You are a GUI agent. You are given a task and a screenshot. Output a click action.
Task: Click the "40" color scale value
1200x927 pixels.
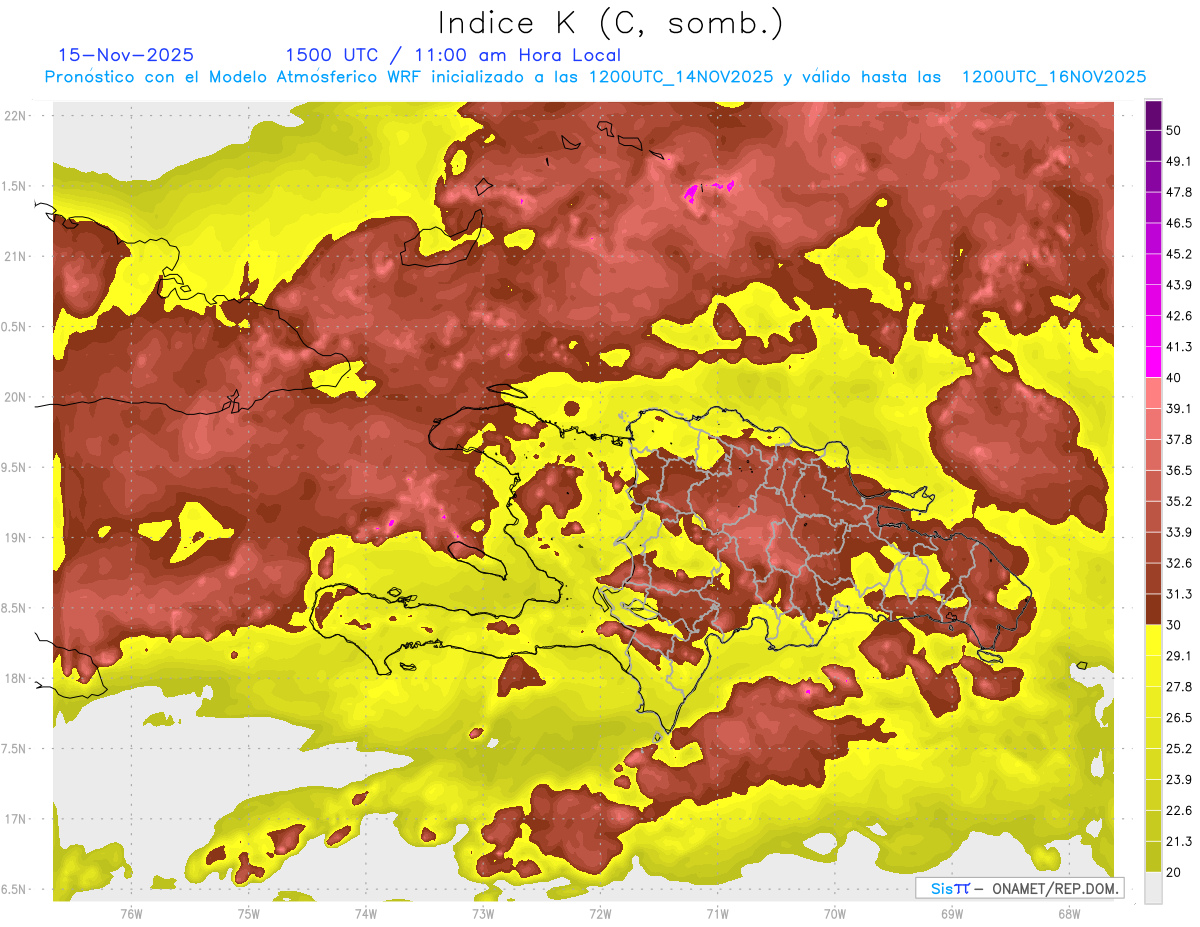pos(1175,378)
